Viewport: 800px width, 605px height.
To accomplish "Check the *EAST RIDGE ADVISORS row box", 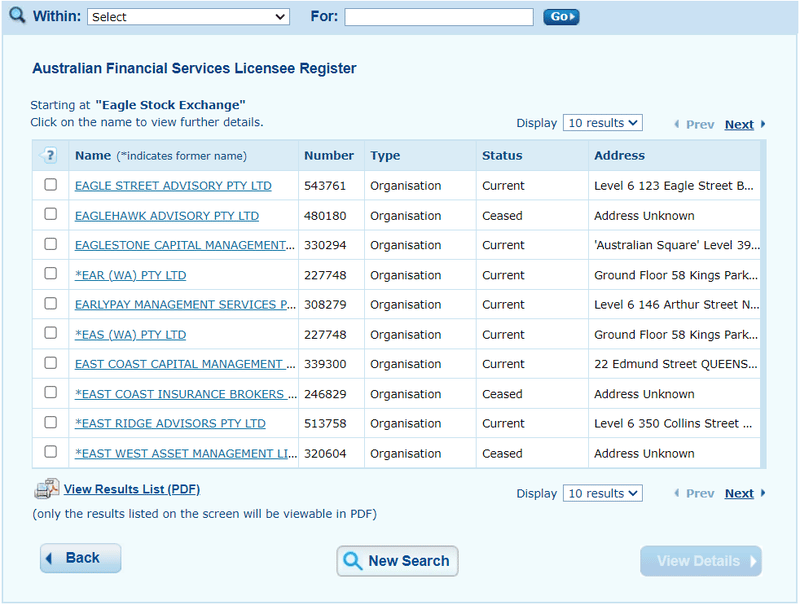I will (x=51, y=422).
